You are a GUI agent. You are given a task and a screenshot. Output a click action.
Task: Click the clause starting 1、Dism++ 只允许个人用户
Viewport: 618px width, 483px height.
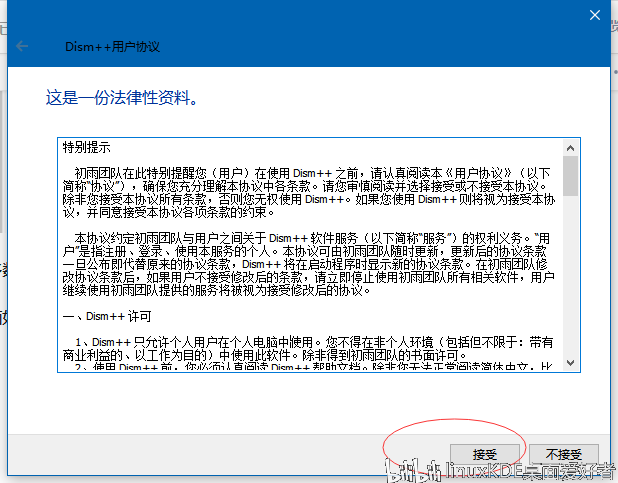[308, 349]
